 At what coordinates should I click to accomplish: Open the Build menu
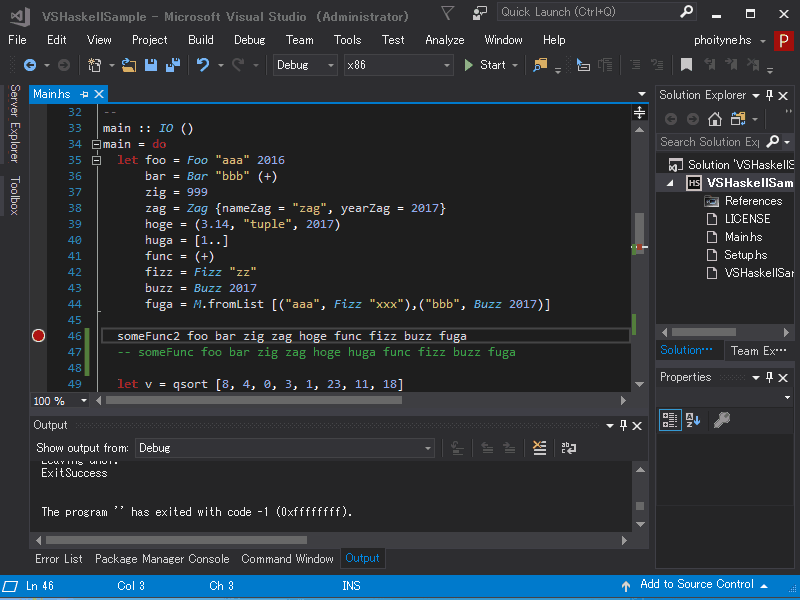pyautogui.click(x=201, y=40)
